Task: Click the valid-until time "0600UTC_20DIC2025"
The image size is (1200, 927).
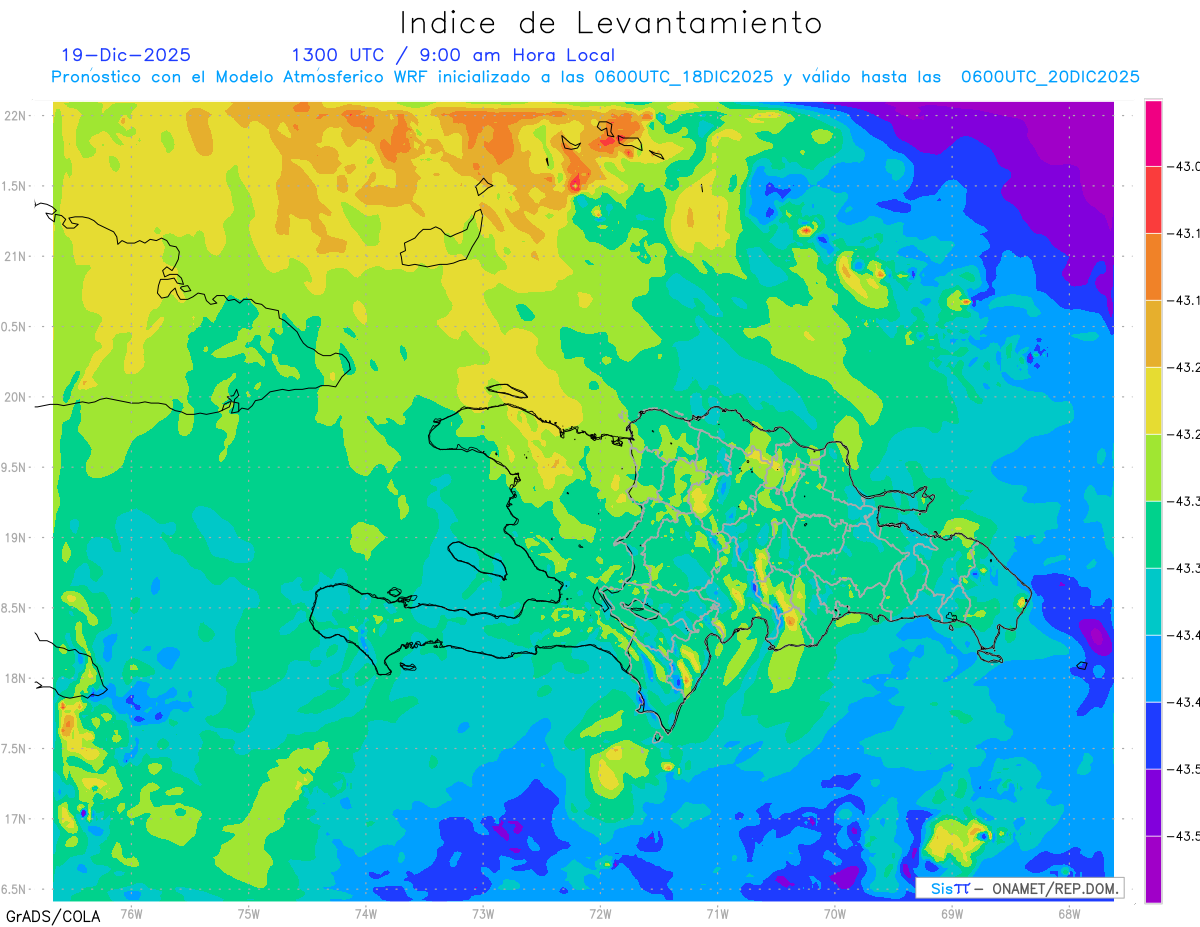Action: (1050, 77)
